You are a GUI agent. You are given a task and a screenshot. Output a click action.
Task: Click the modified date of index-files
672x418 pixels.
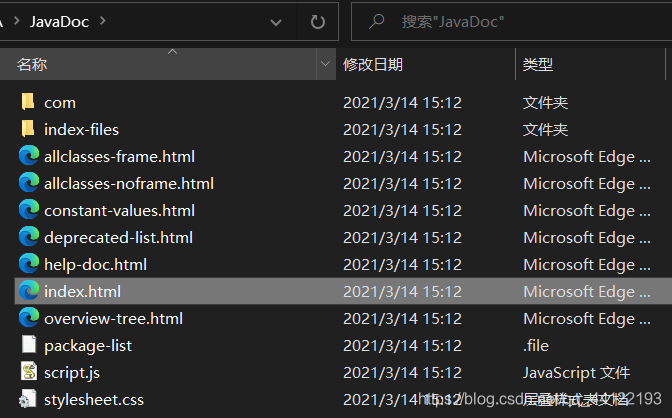[402, 129]
